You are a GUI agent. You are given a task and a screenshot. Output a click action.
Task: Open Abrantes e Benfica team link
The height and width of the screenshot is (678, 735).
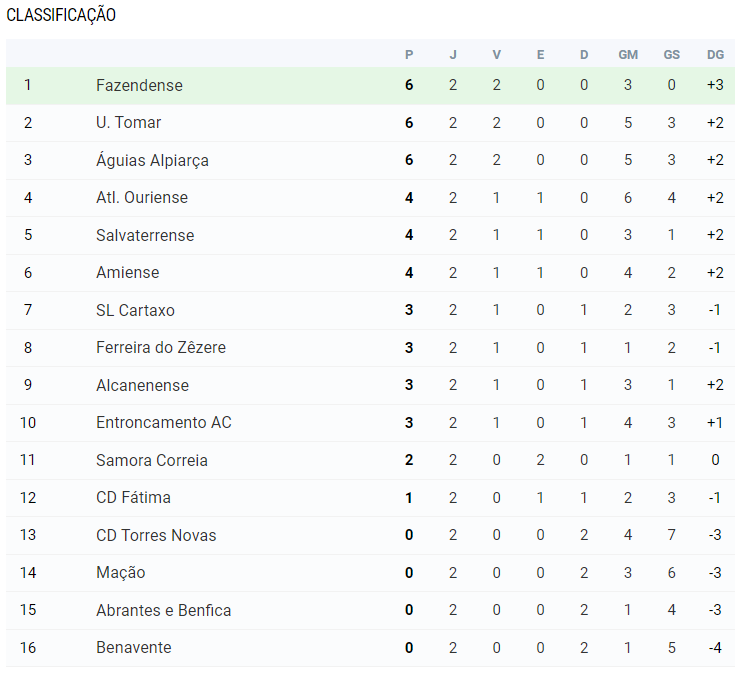click(164, 610)
